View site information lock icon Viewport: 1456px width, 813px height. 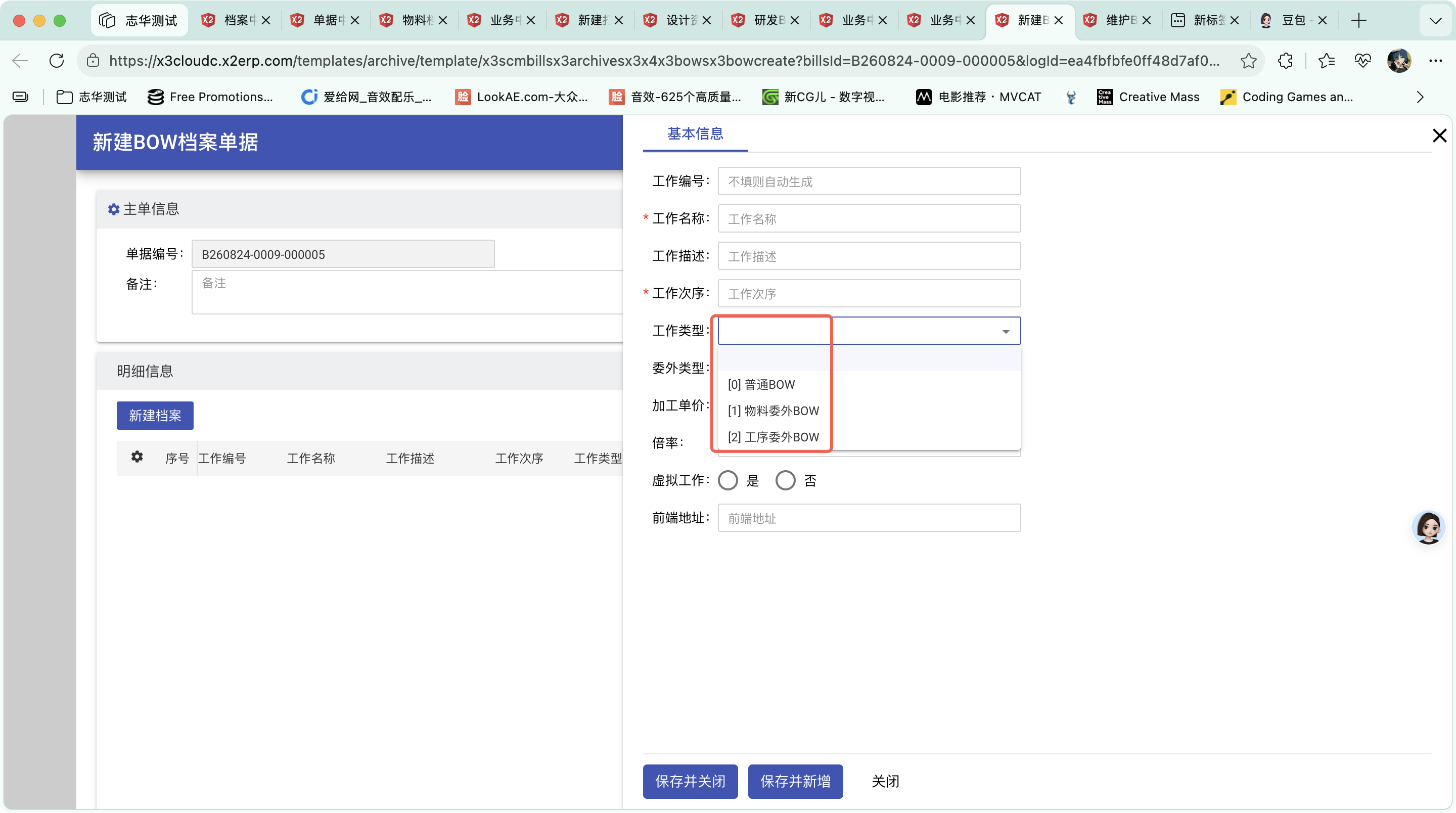point(93,61)
